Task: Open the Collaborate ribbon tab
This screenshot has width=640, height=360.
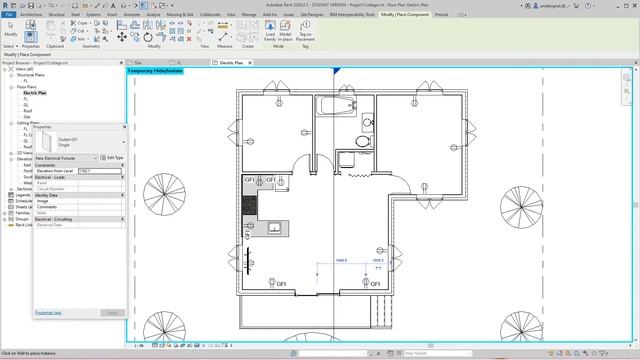Action: (x=210, y=14)
